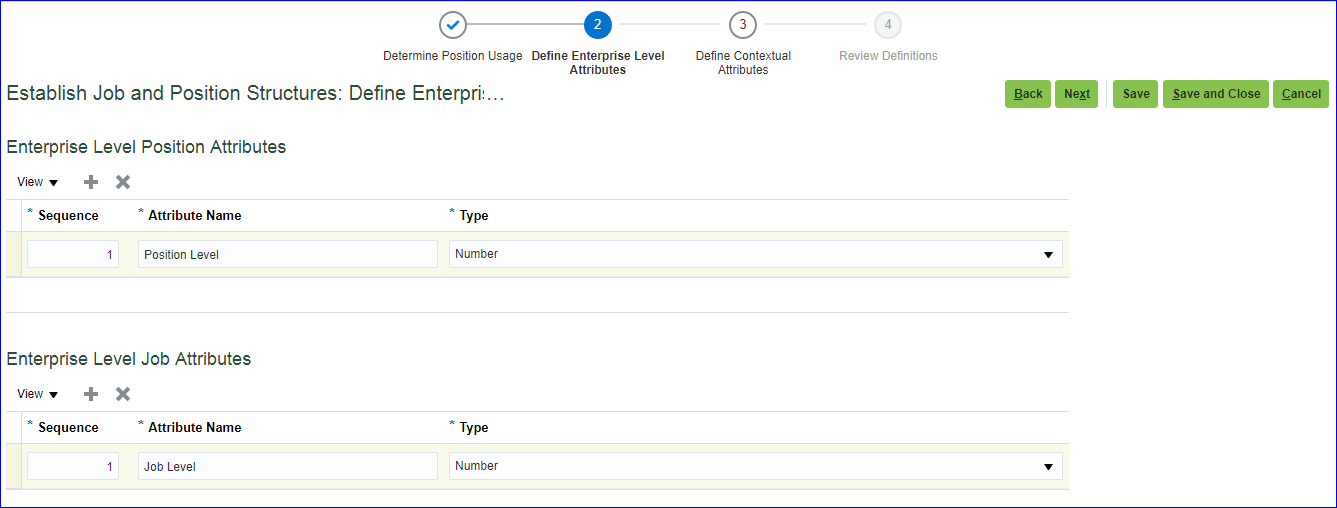Click the delete X icon for Job Attributes
This screenshot has height=508, width=1337.
[x=123, y=394]
